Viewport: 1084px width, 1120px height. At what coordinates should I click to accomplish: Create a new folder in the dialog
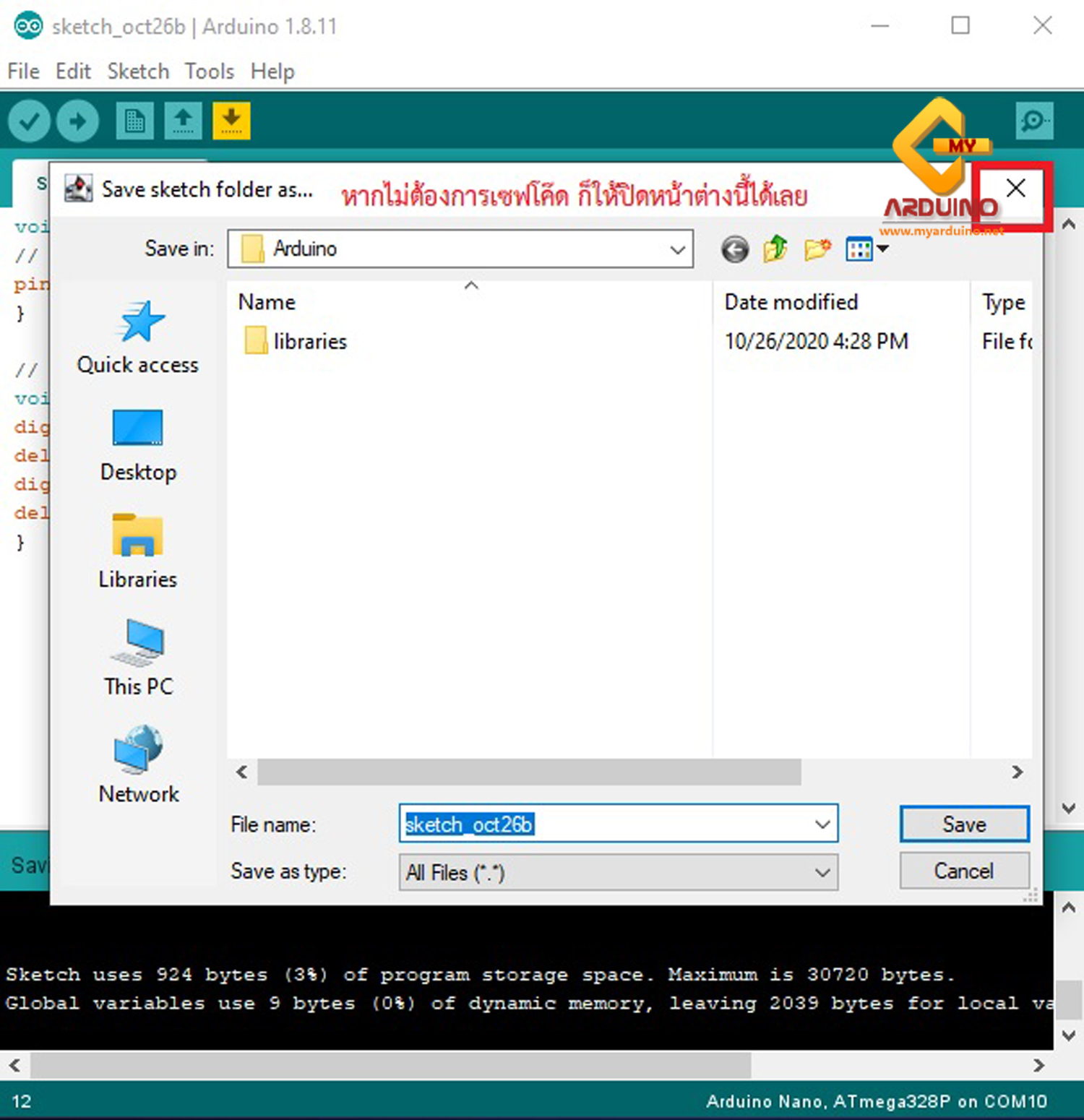[817, 249]
